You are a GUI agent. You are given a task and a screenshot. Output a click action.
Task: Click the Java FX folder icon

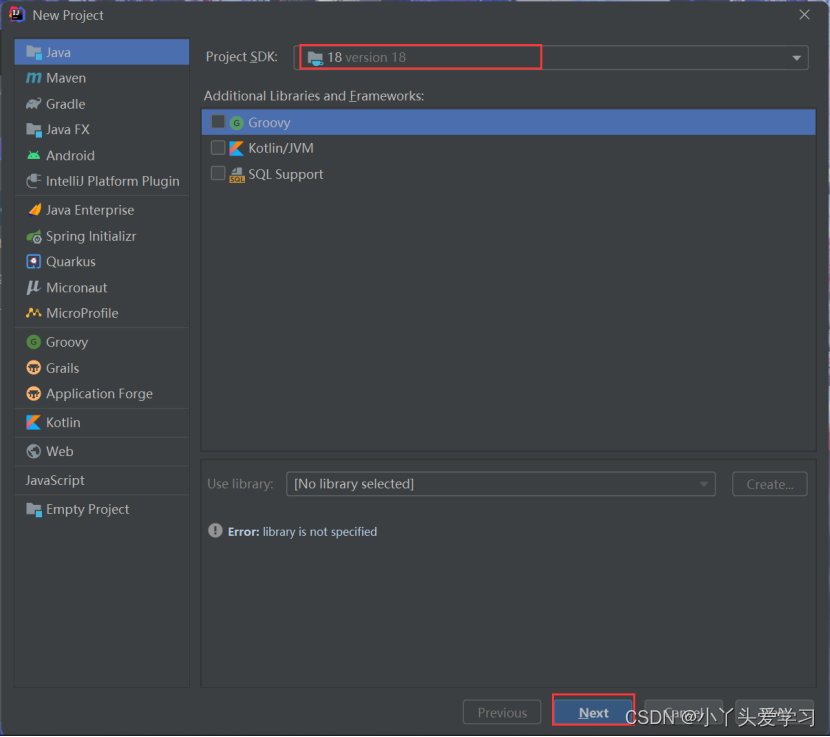[x=34, y=130]
